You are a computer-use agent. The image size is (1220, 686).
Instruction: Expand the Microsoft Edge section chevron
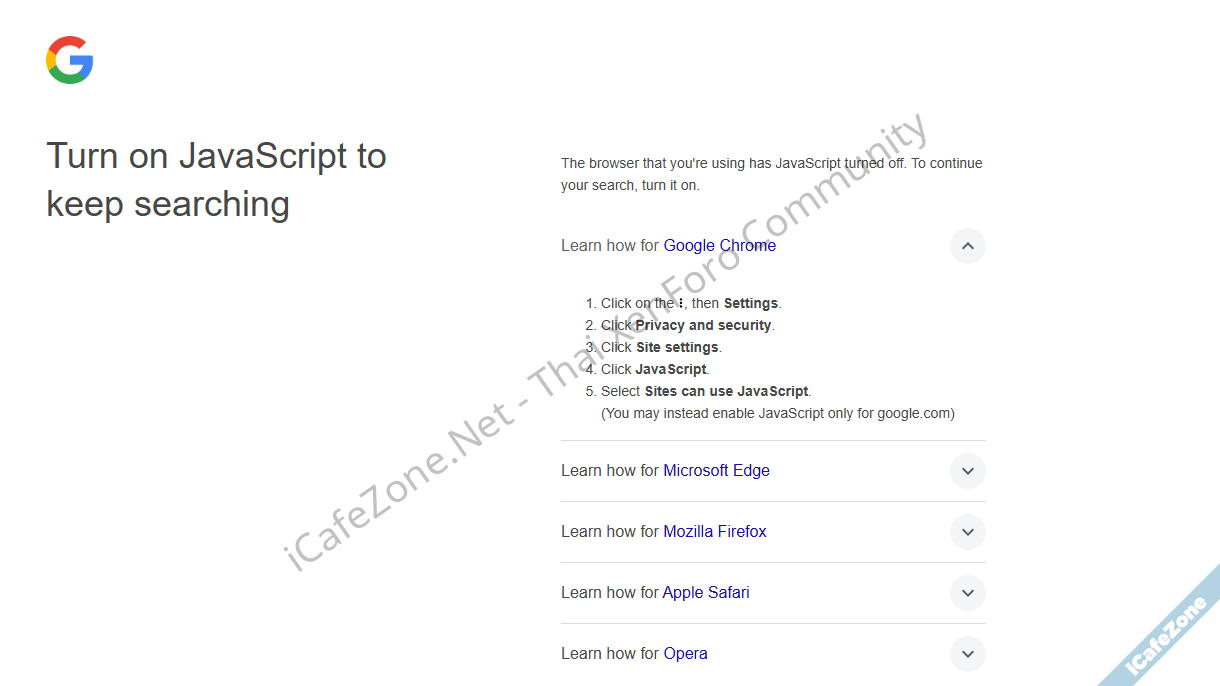click(x=967, y=471)
